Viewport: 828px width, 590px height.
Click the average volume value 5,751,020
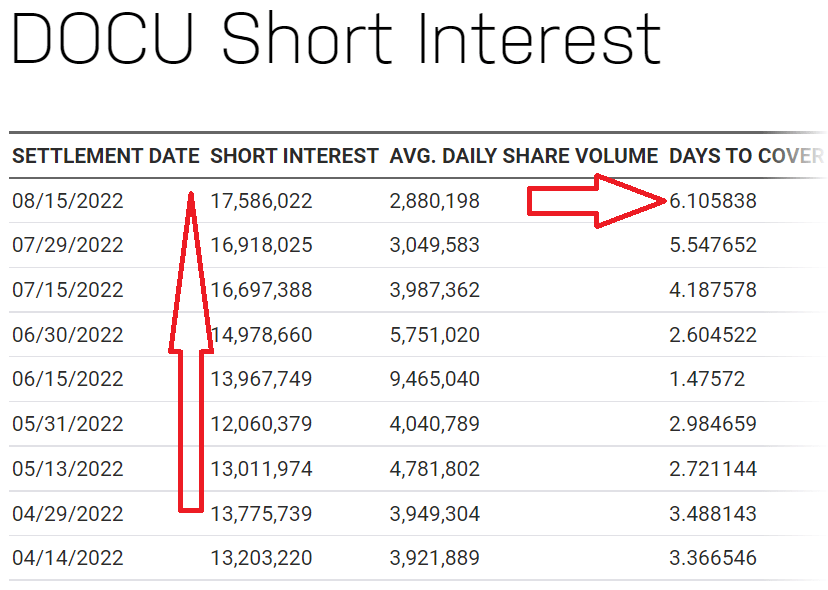435,335
